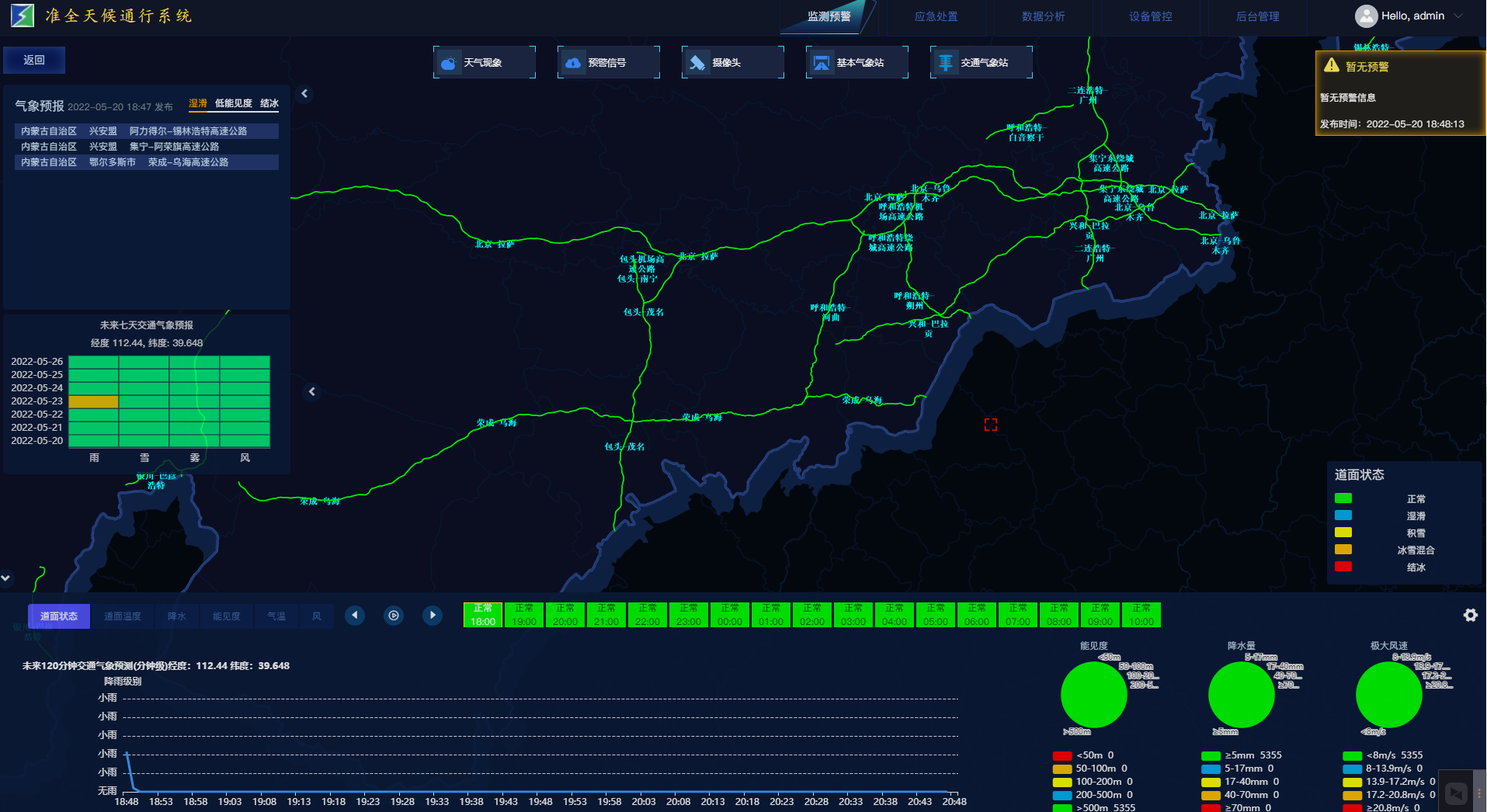Viewport: 1487px width, 812px height.
Task: Click the red target marker on map
Action: [990, 425]
